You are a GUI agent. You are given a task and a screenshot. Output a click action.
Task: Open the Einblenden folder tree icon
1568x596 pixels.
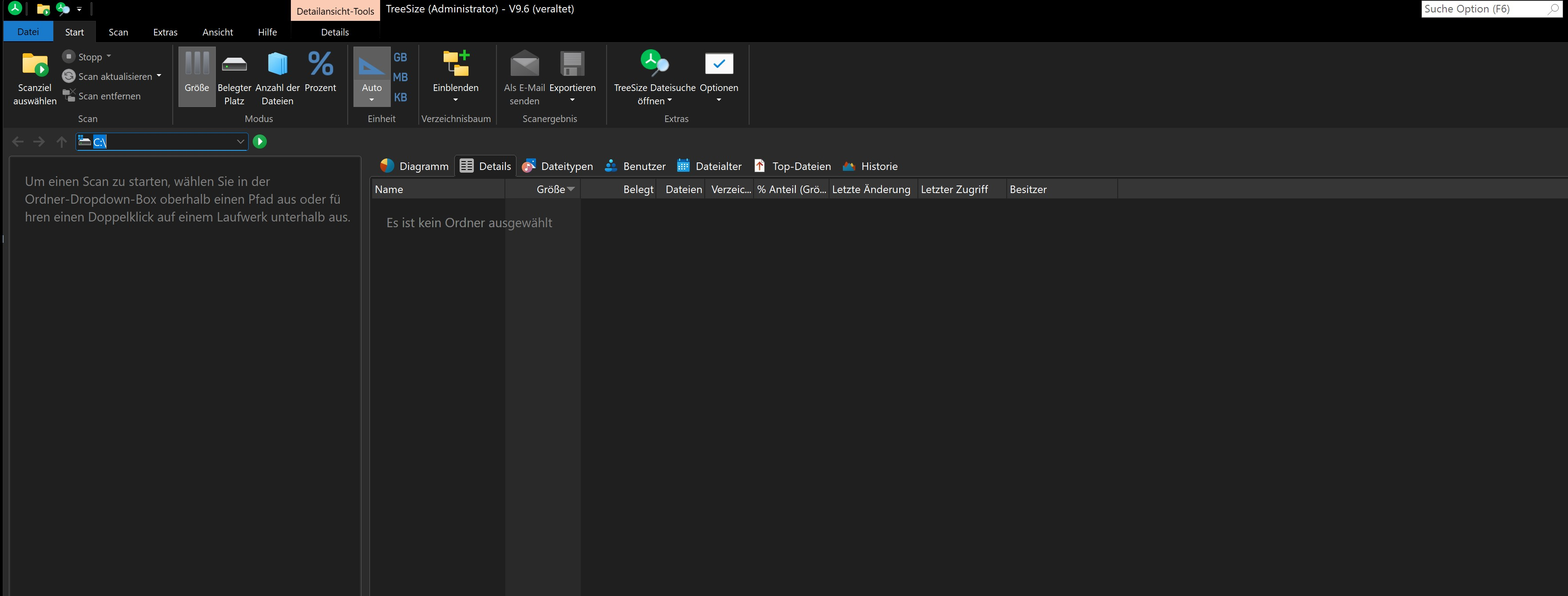coord(455,63)
